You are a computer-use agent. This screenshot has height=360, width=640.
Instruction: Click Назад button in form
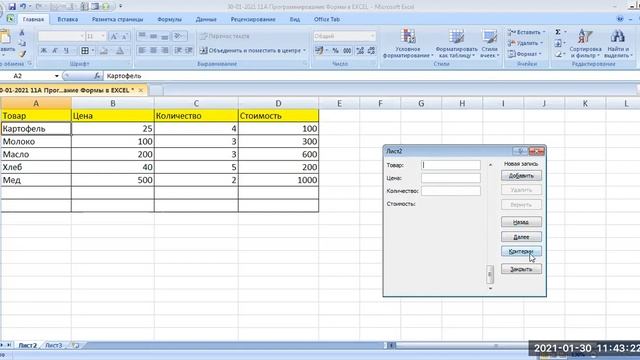[521, 222]
